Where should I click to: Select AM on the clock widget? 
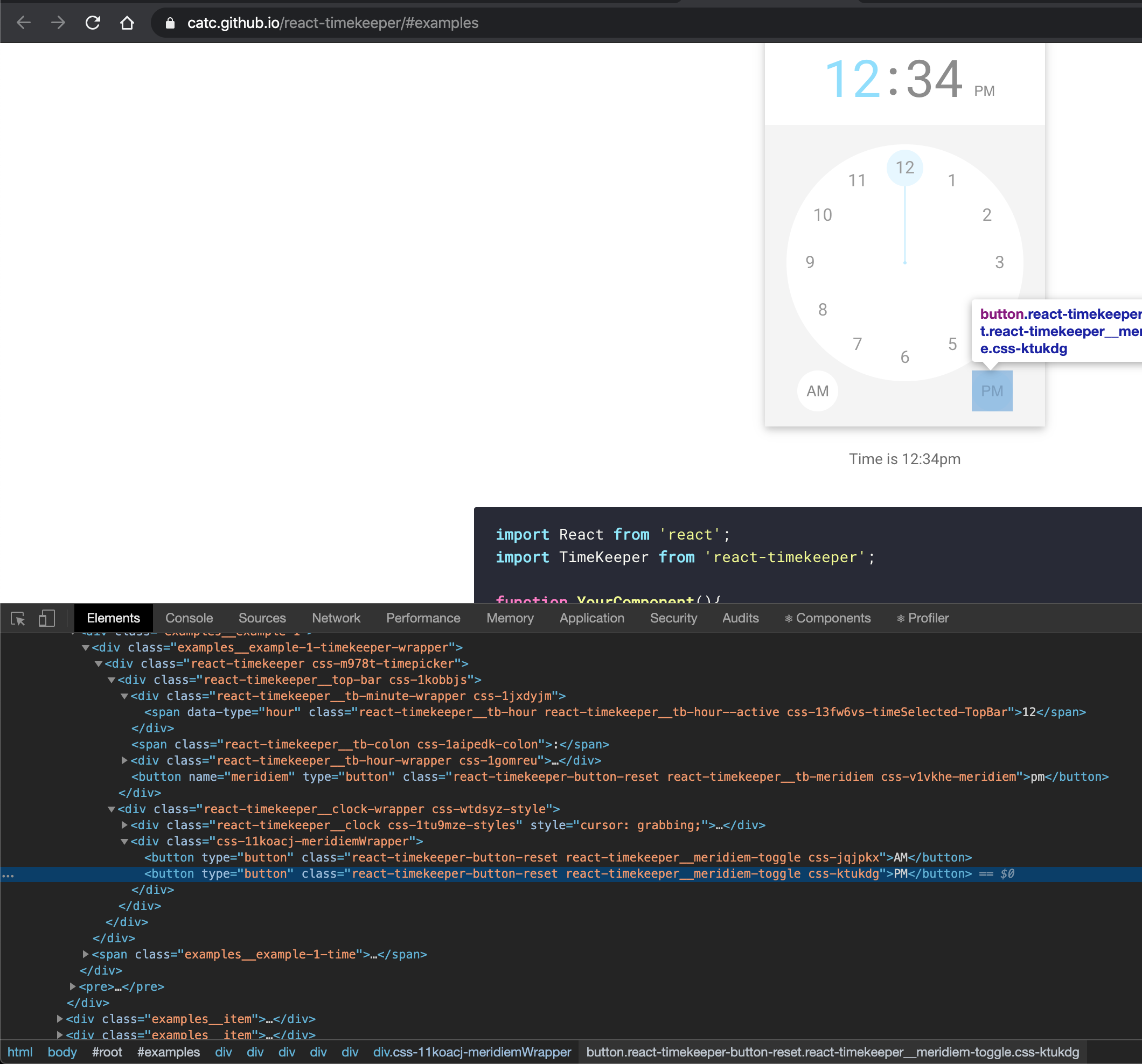tap(817, 390)
